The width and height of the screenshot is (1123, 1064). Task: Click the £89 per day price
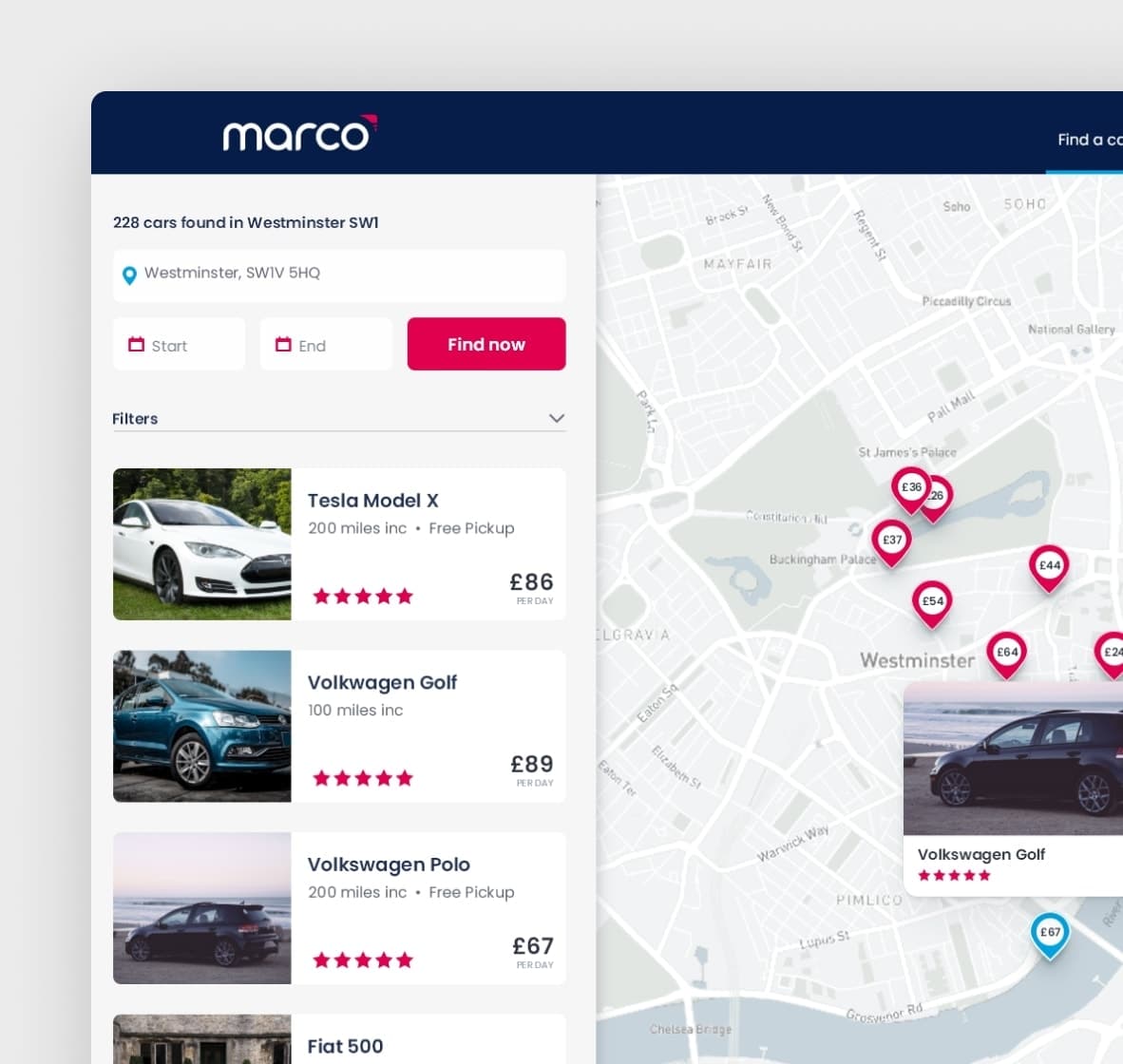tap(531, 769)
